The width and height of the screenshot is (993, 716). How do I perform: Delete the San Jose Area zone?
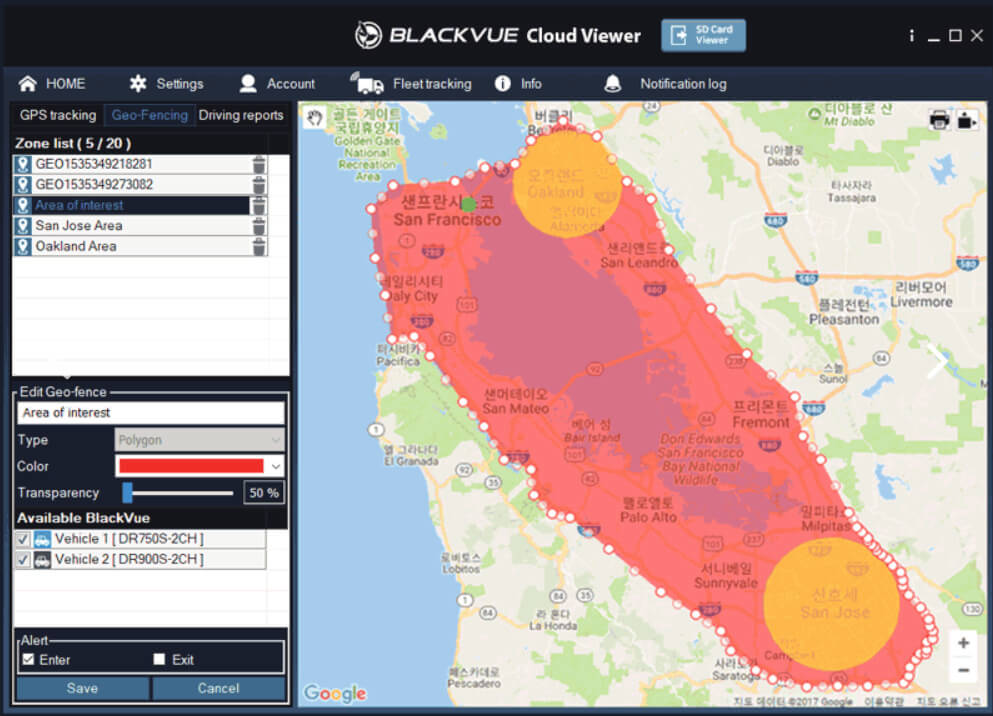259,226
